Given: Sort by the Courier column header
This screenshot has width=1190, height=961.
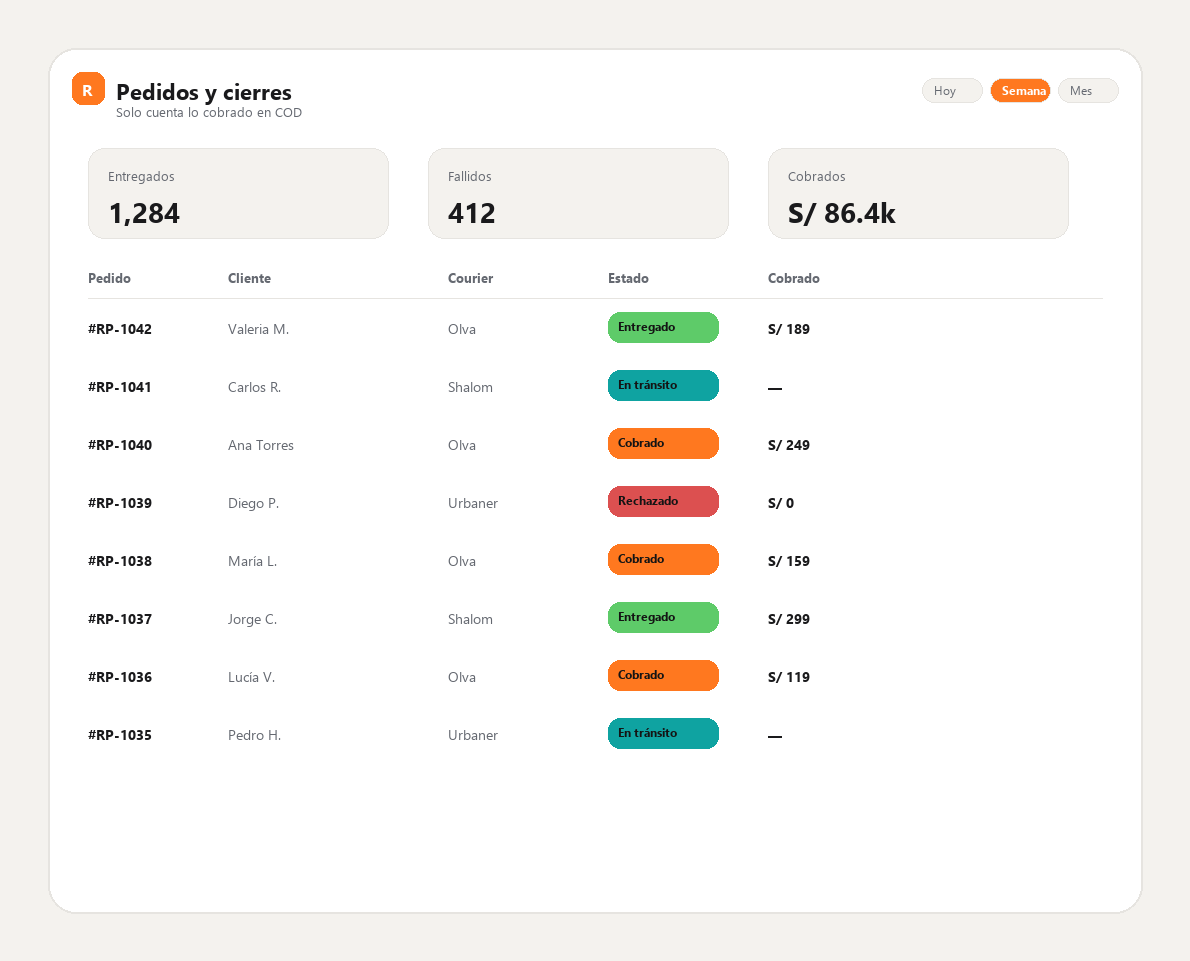Looking at the screenshot, I should (470, 279).
